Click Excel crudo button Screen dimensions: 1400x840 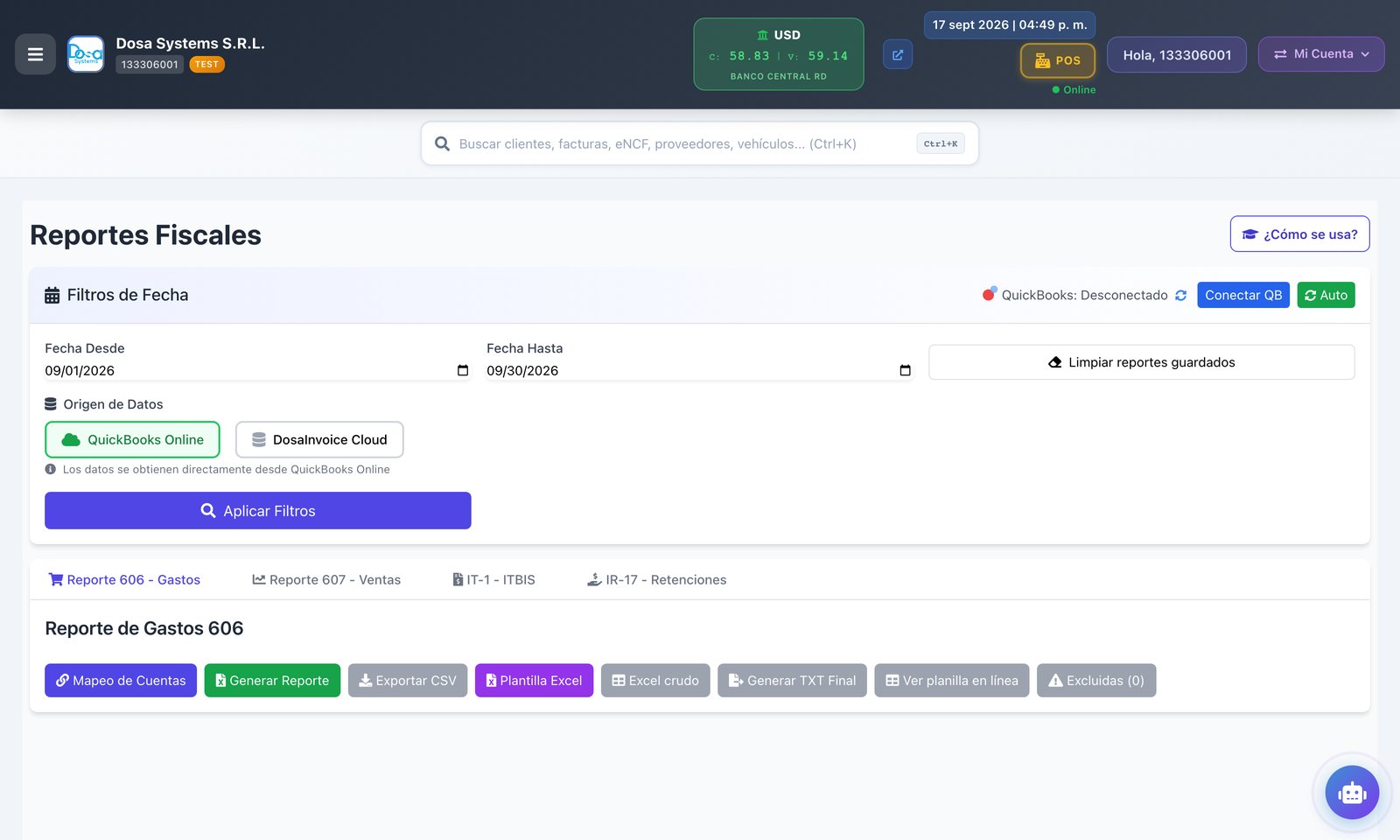655,681
